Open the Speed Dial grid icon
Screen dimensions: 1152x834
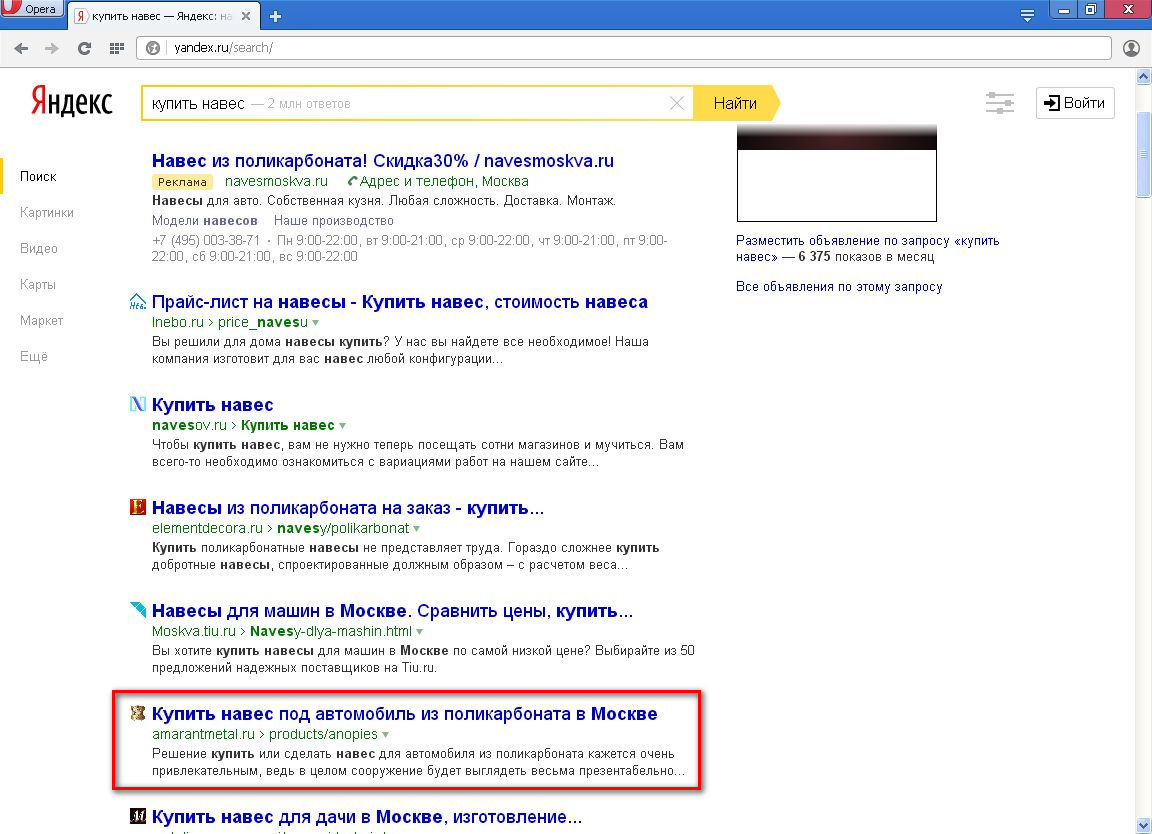coord(116,48)
